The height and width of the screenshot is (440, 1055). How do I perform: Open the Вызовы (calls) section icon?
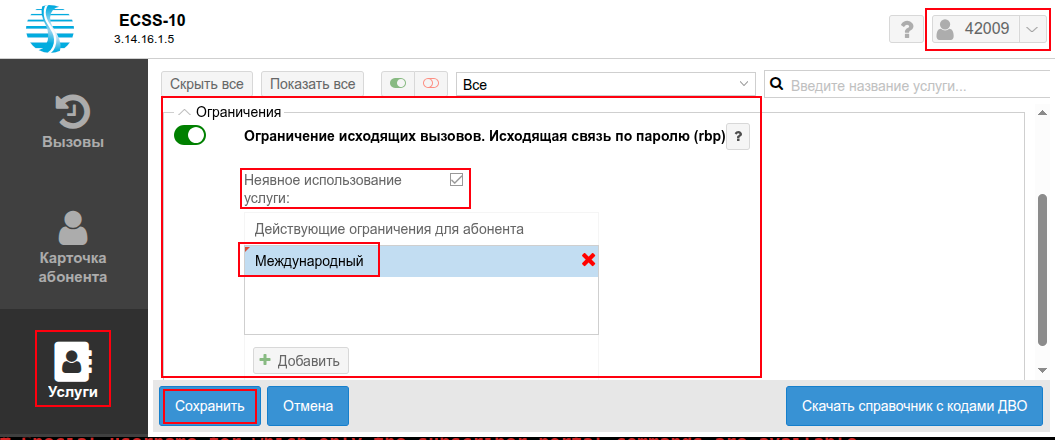click(73, 112)
